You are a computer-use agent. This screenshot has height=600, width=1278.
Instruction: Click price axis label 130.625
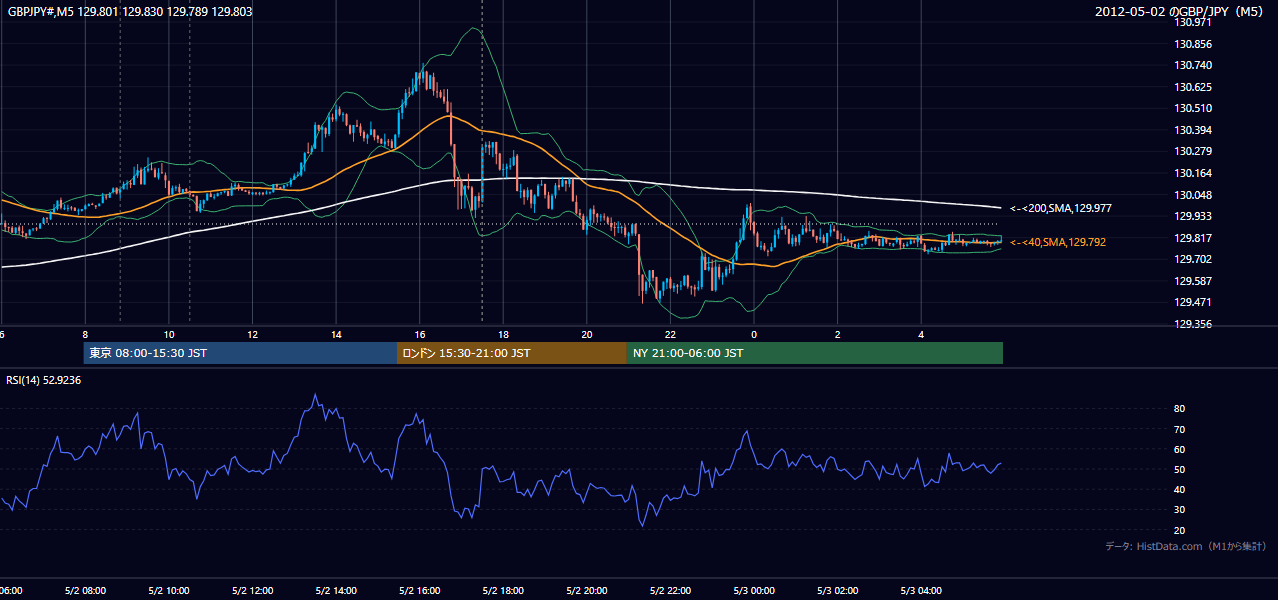1194,87
